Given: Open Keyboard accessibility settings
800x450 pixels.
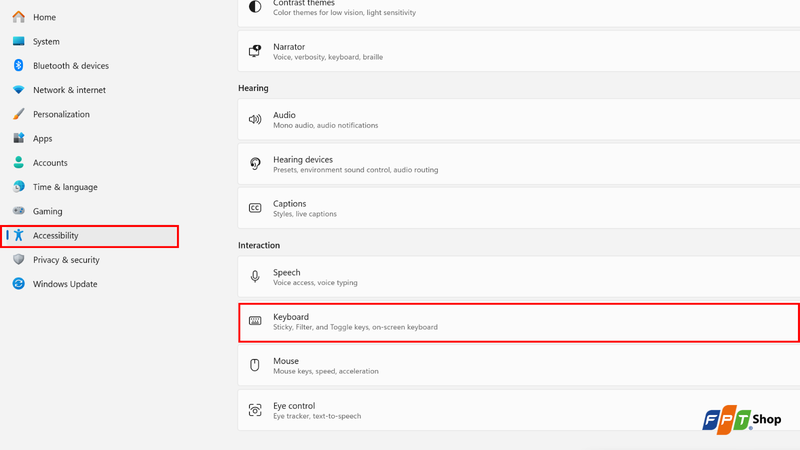Looking at the screenshot, I should tap(519, 322).
